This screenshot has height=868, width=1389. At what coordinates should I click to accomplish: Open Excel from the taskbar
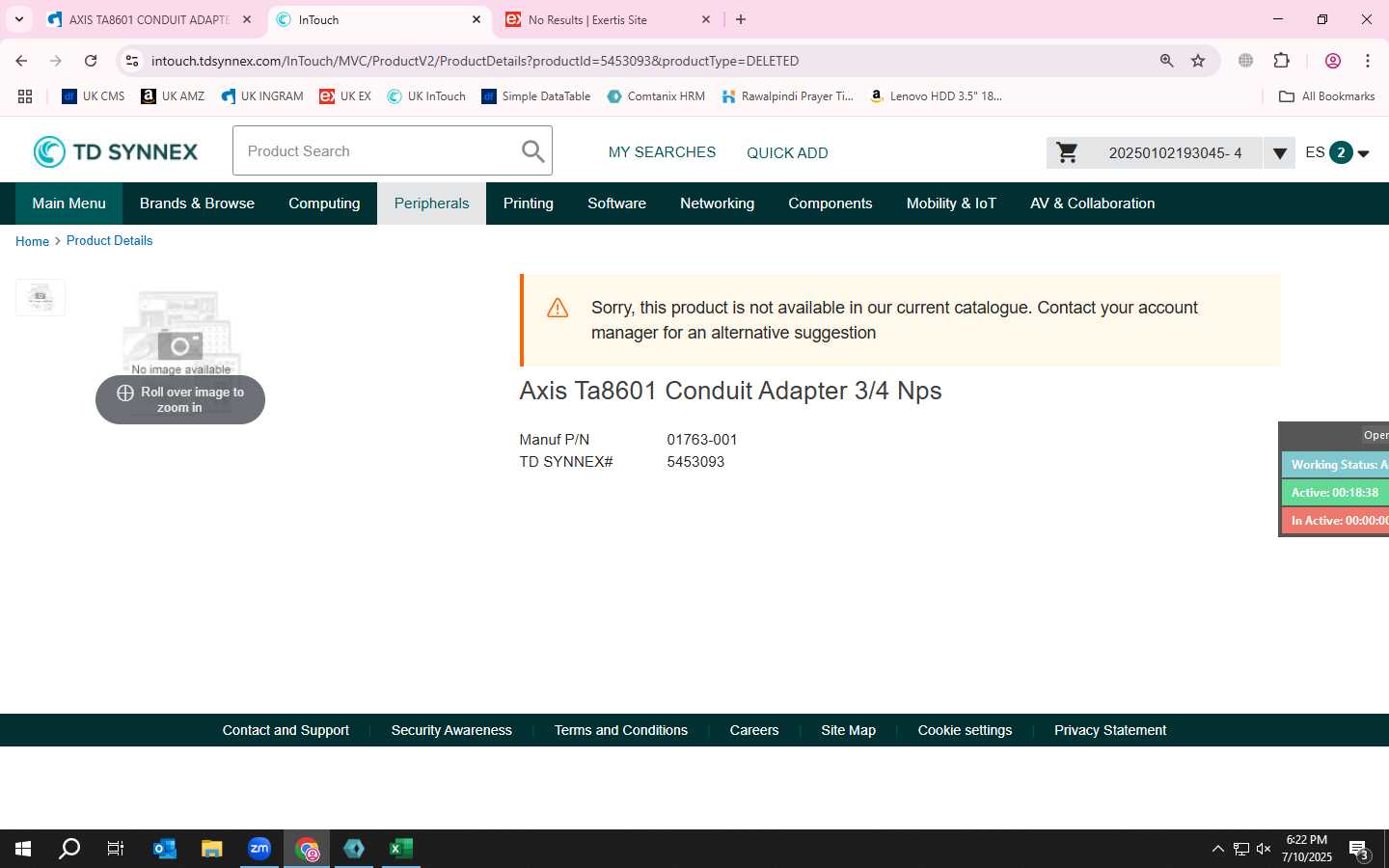pyautogui.click(x=401, y=849)
